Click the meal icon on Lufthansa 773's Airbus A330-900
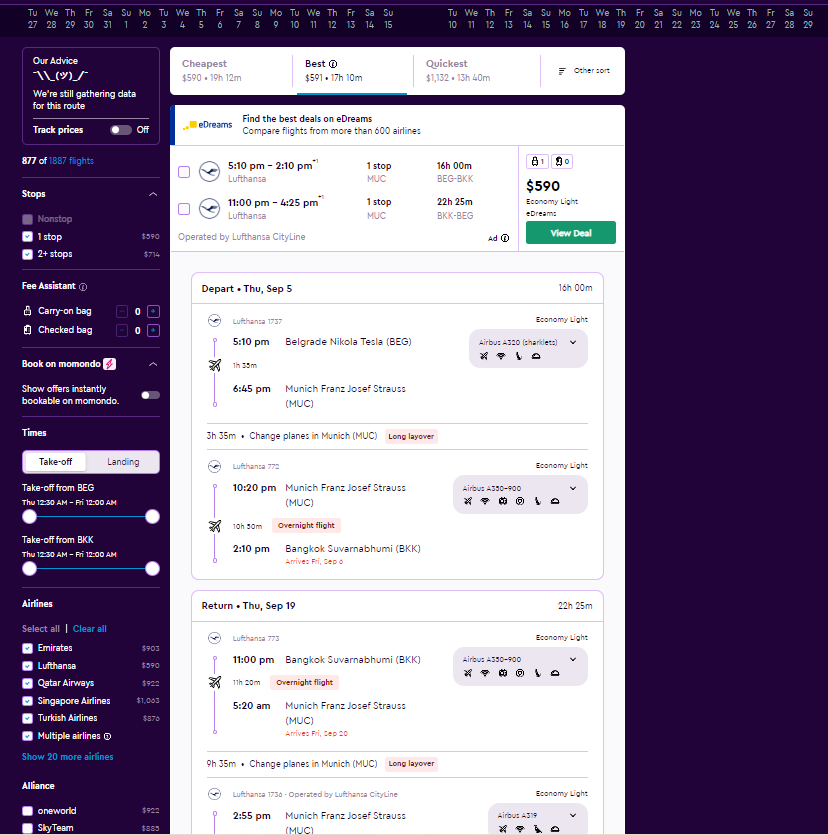The image size is (828, 835). (x=555, y=673)
